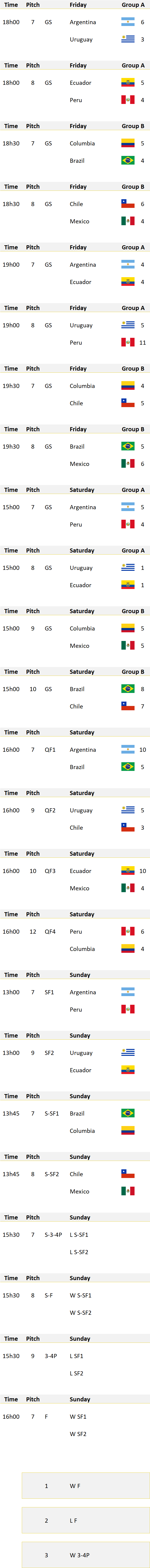Click the 'L S-SF2' team cell
Viewport: 150px width, 1568px height.
click(x=79, y=1252)
